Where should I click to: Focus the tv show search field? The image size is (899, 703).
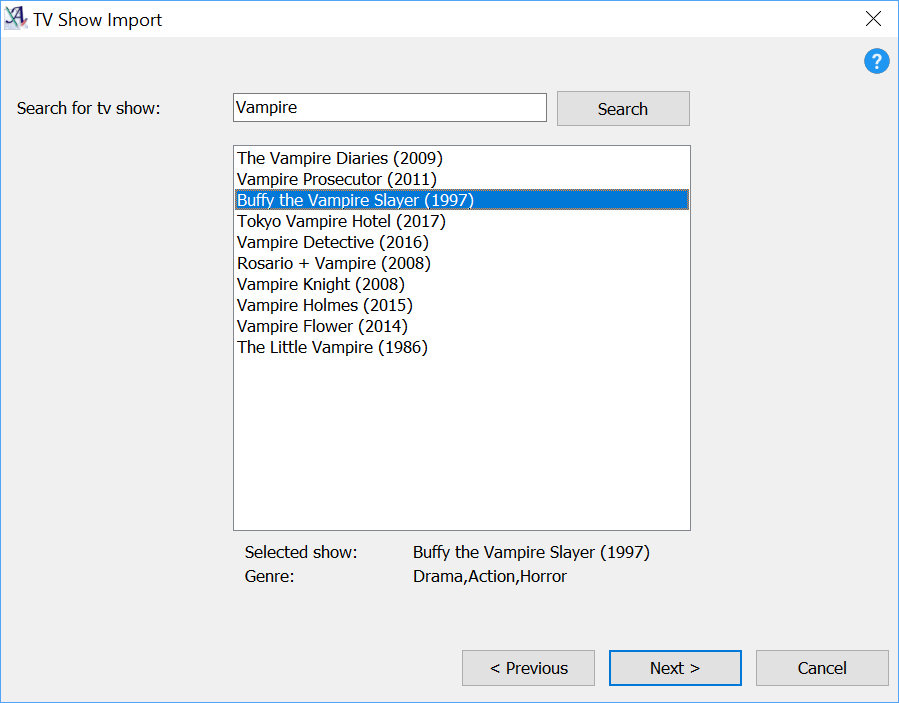(x=390, y=108)
